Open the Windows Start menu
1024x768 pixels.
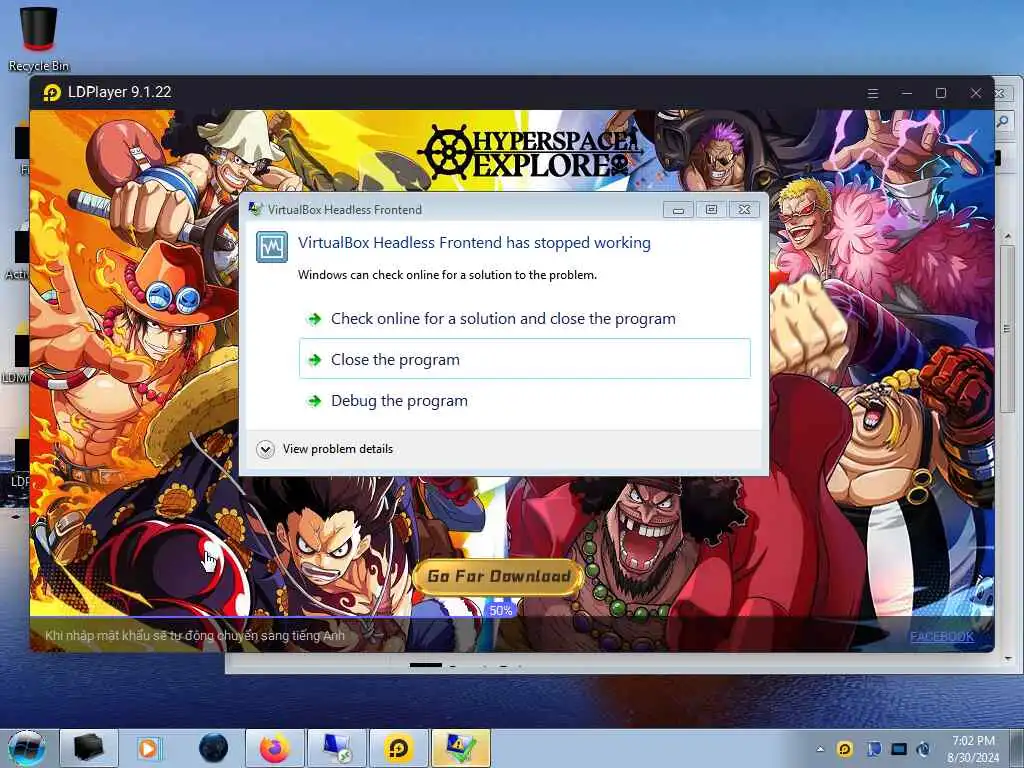(26, 748)
